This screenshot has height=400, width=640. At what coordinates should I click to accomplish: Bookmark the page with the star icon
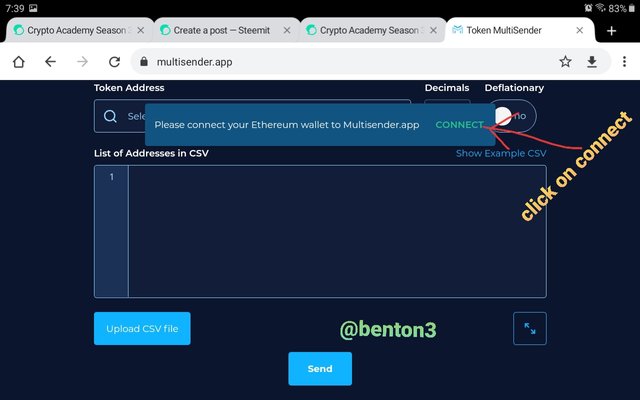[x=565, y=62]
